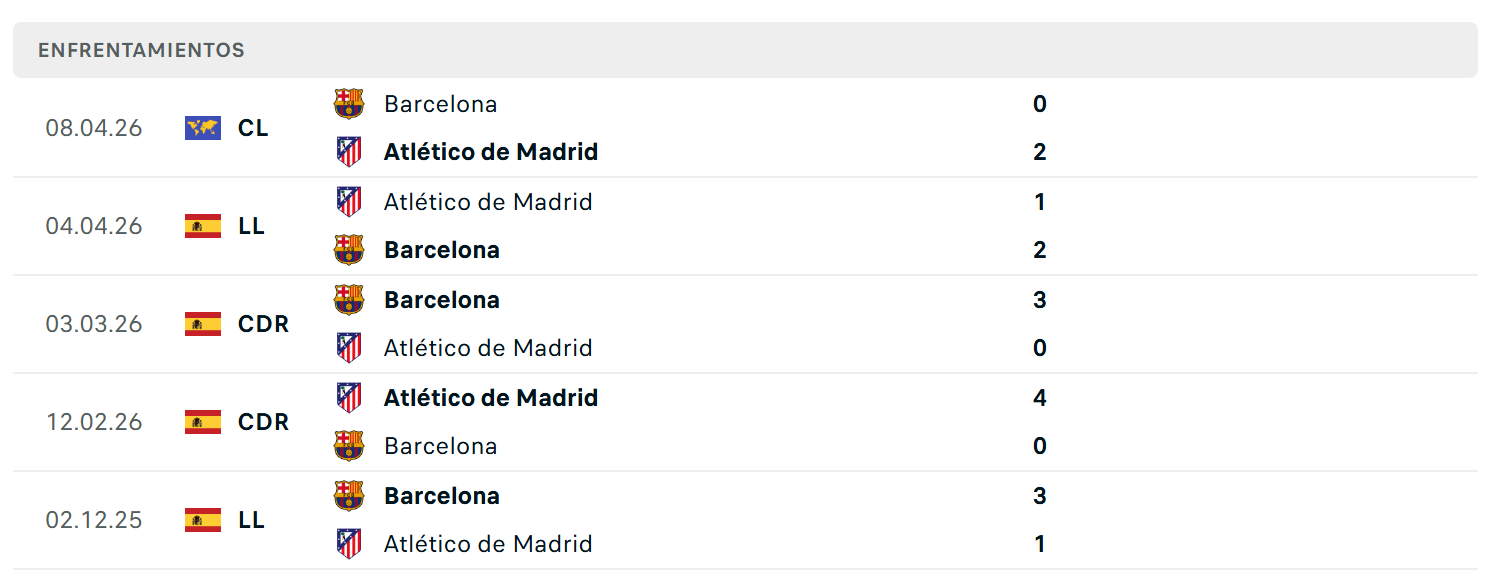Select the CDR label on 03.03.26
This screenshot has width=1491, height=584.
click(264, 324)
